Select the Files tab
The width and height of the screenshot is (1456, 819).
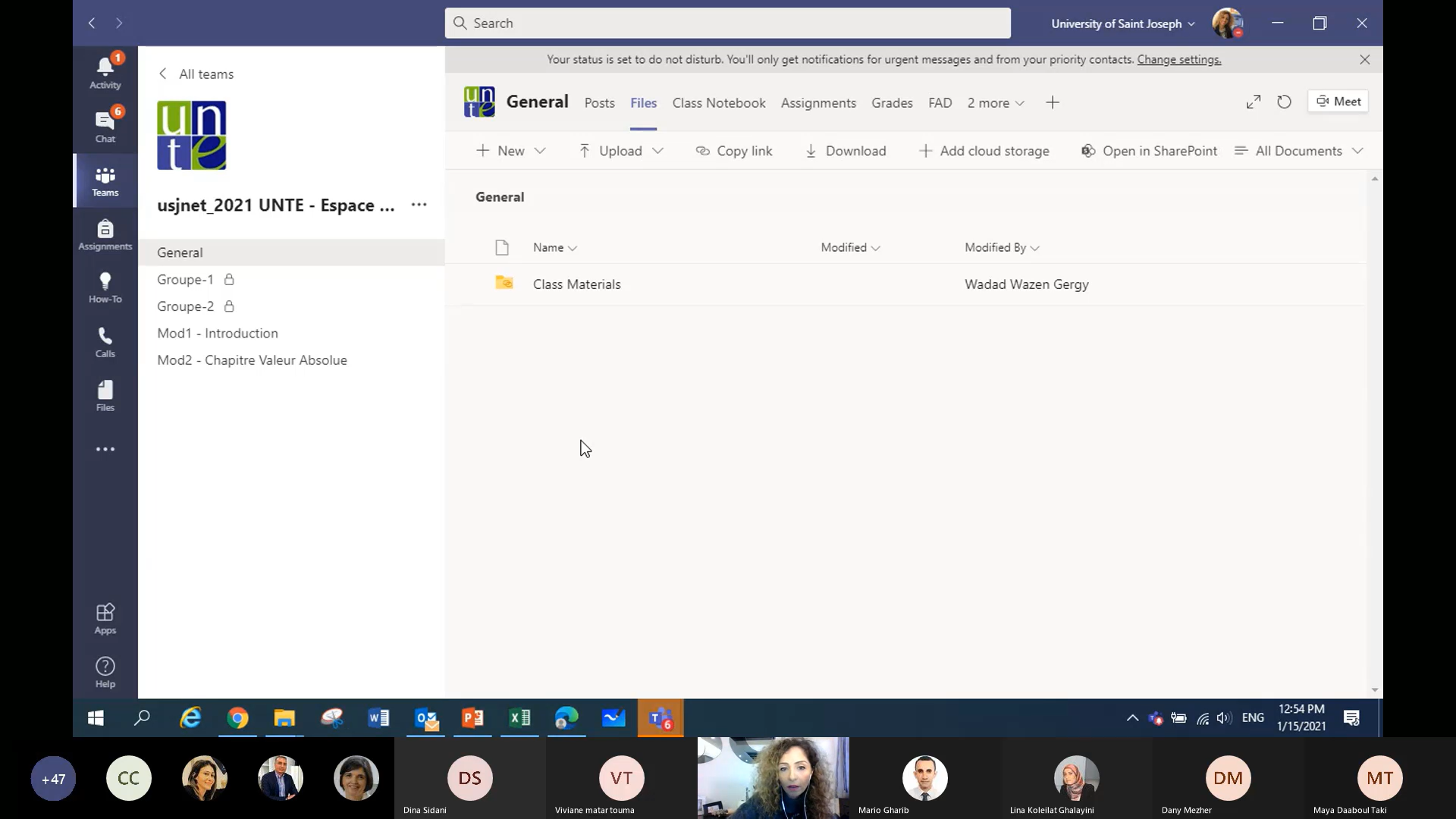point(643,103)
